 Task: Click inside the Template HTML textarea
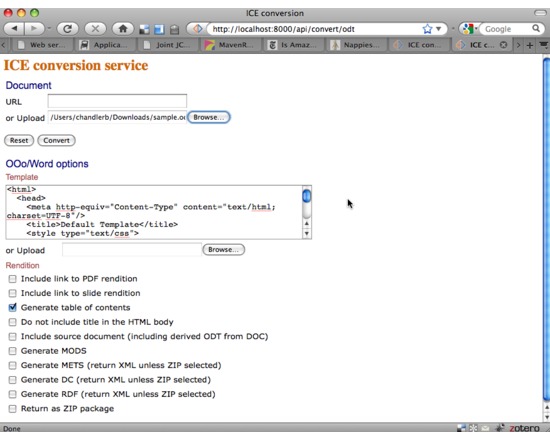154,212
